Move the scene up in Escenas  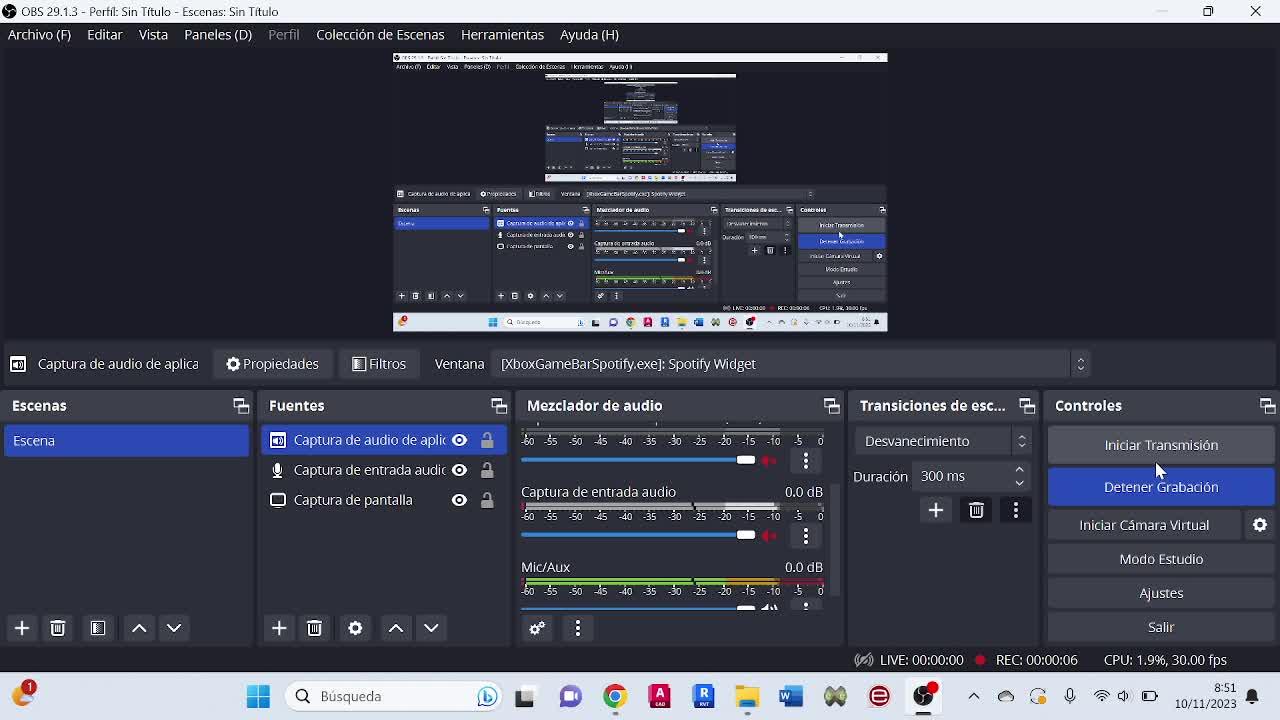click(139, 628)
